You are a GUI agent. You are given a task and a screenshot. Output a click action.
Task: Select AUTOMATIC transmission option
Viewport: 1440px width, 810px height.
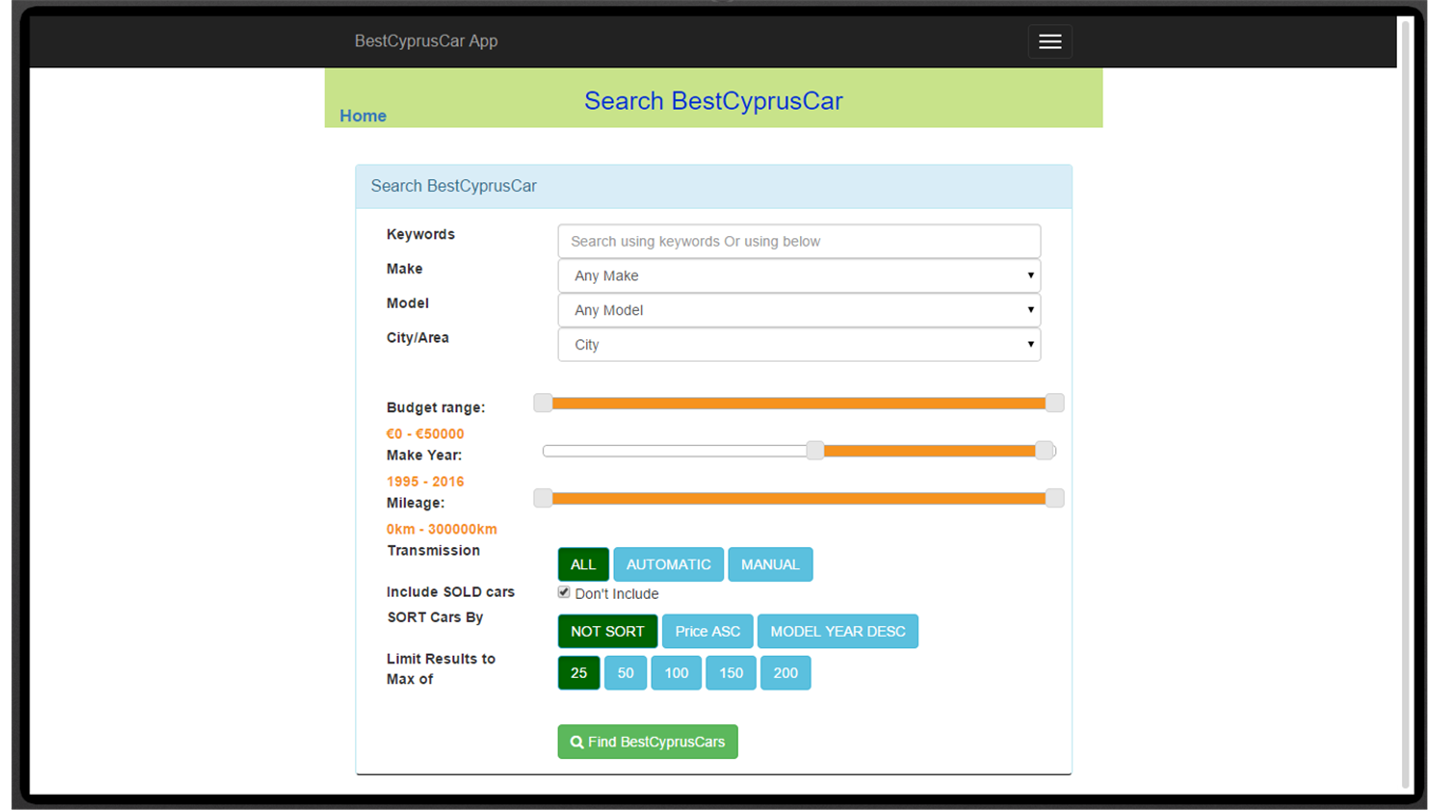[668, 564]
